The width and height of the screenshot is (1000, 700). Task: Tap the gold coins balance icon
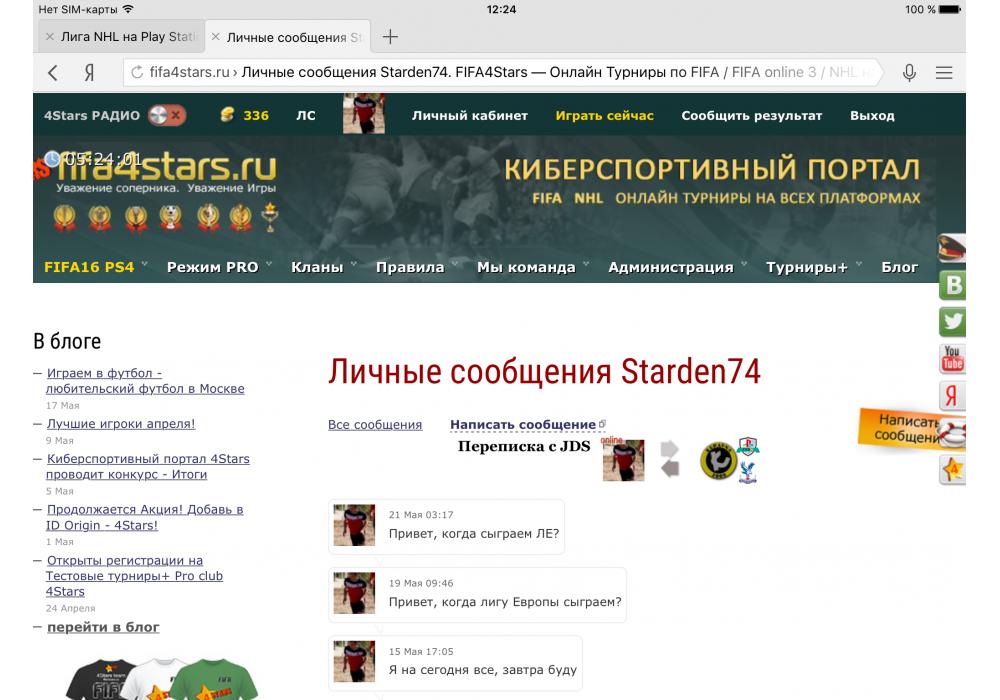click(x=228, y=115)
